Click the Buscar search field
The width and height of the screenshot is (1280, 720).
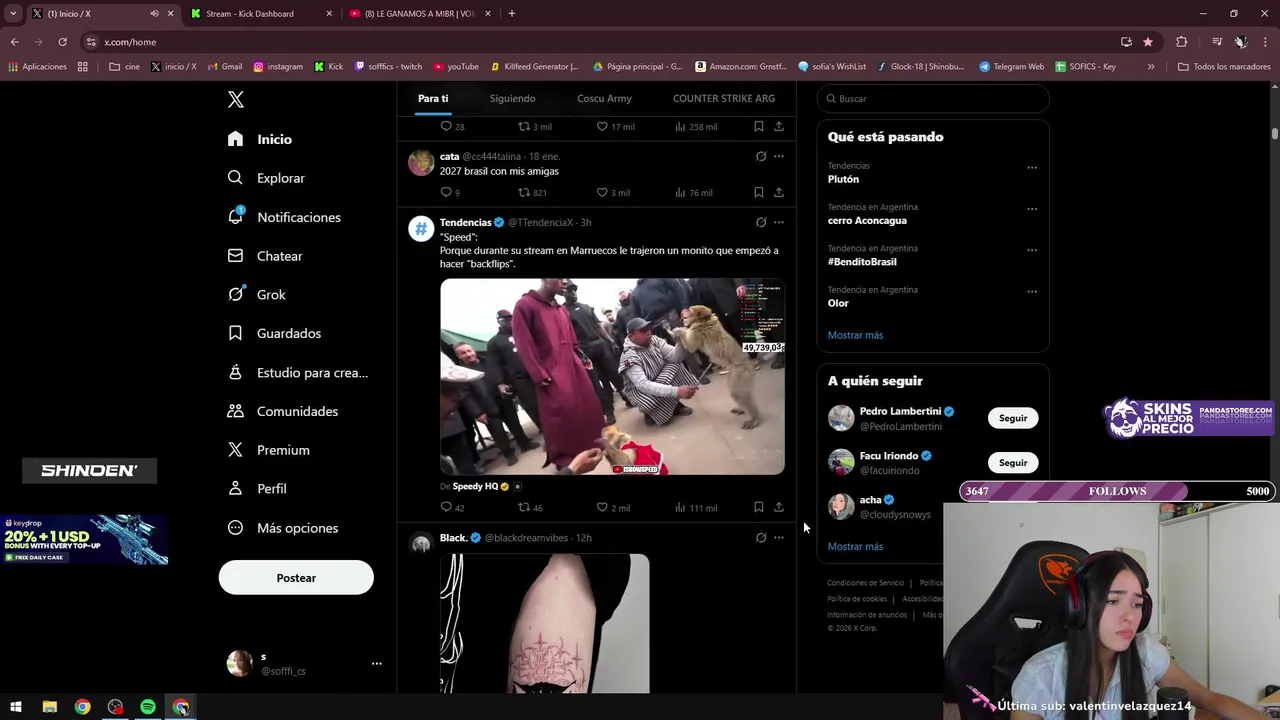pos(933,99)
